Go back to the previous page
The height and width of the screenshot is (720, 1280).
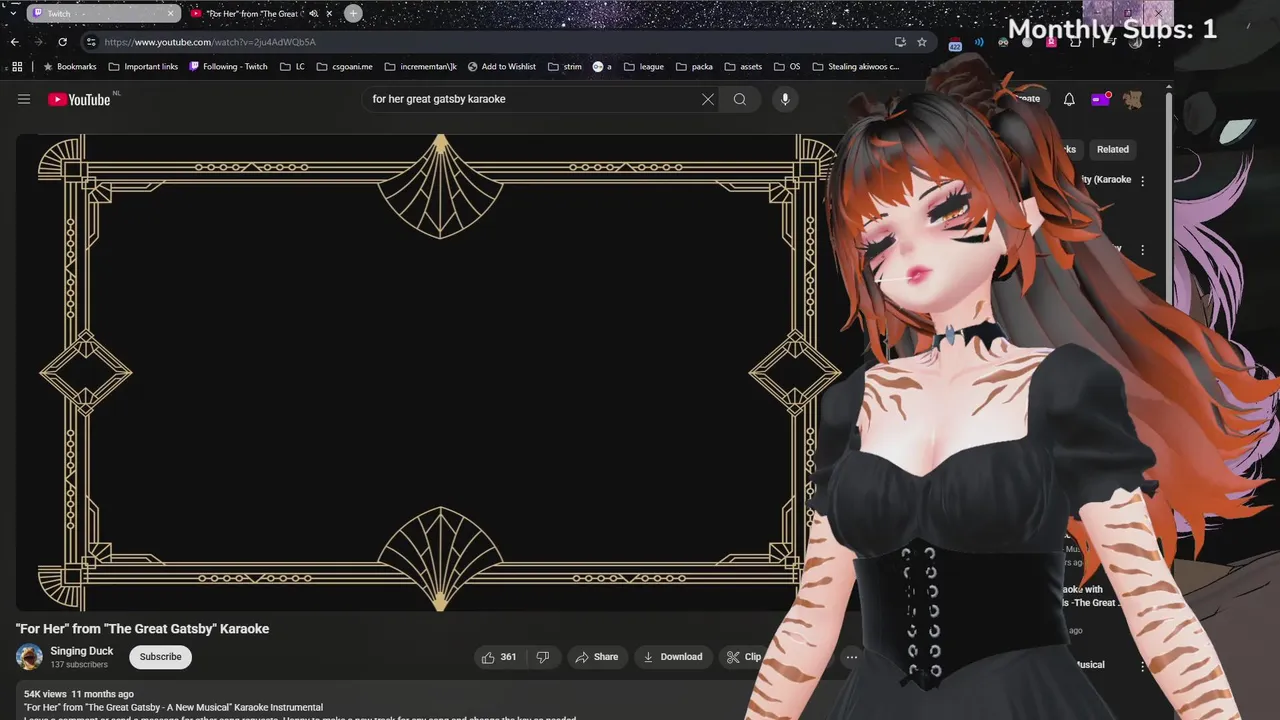(14, 42)
